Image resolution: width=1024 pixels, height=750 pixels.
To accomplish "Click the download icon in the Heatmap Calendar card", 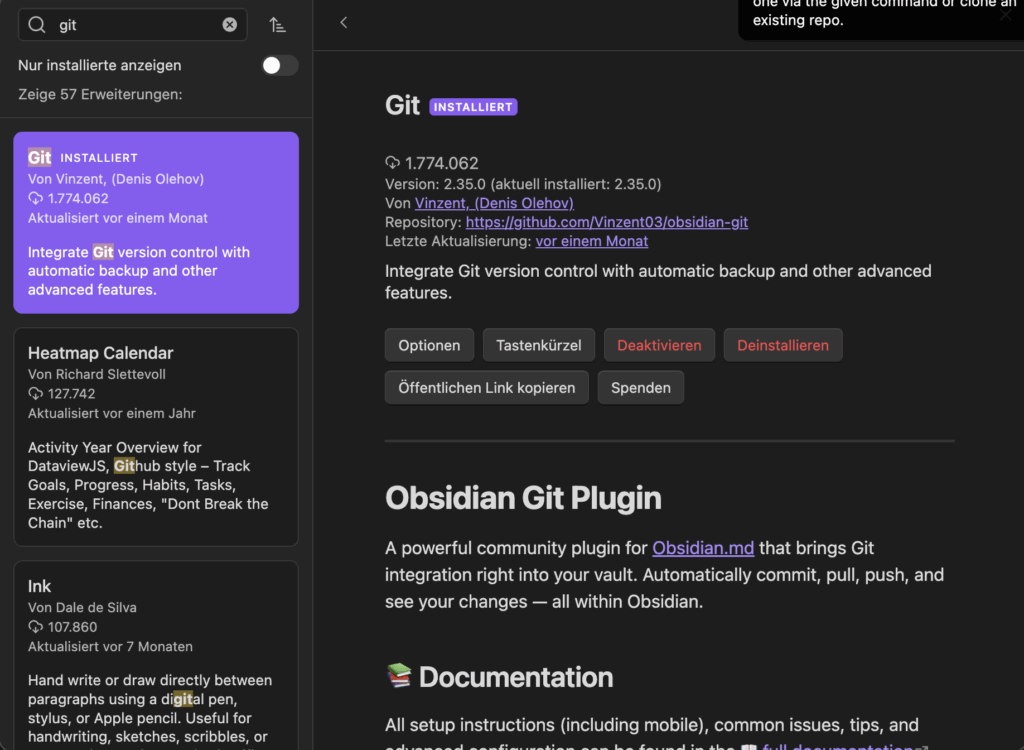I will (36, 394).
